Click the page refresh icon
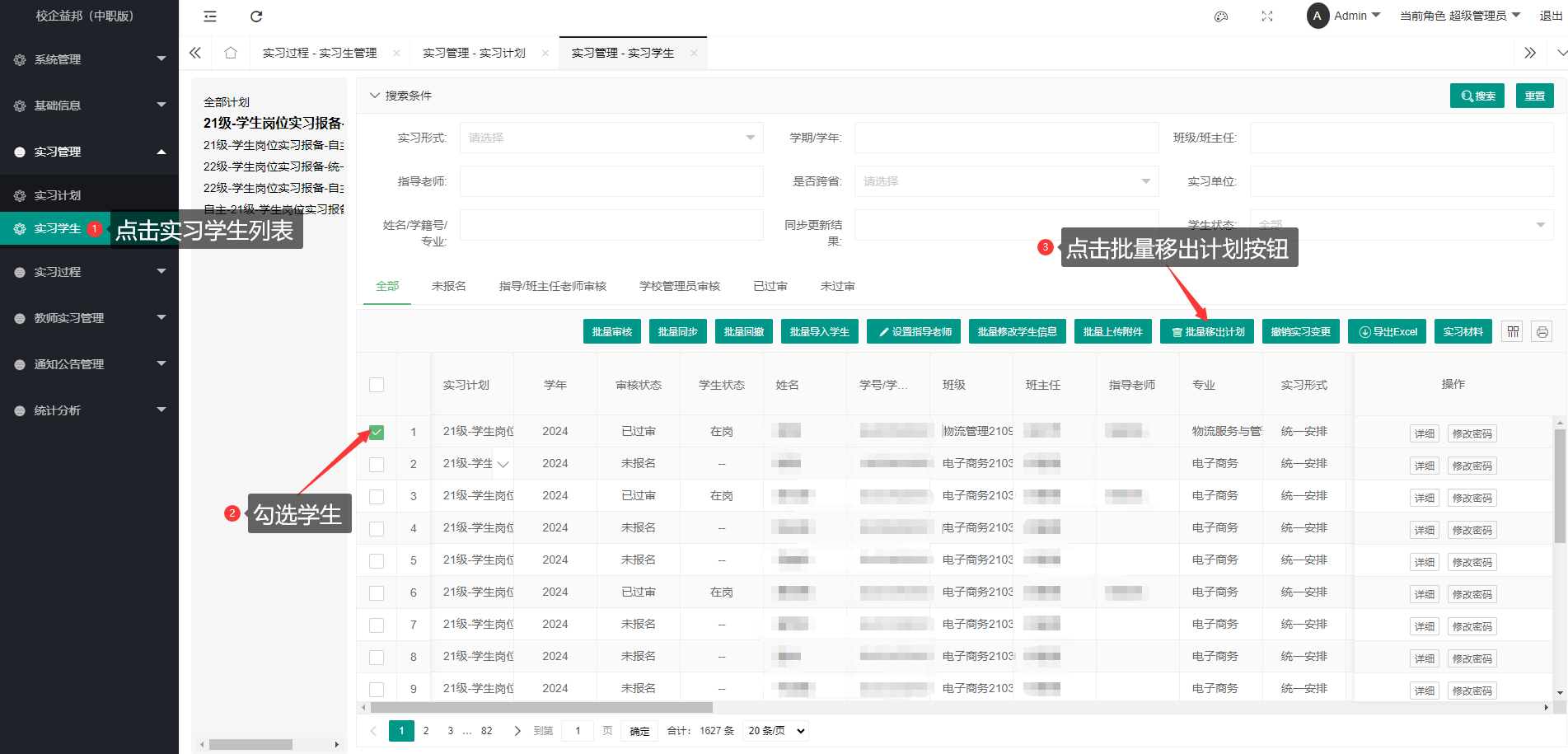This screenshot has height=754, width=1568. click(x=256, y=16)
